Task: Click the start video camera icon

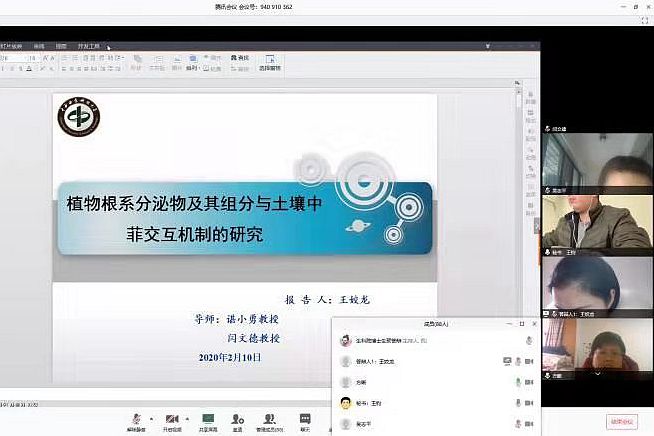Action: coord(172,418)
